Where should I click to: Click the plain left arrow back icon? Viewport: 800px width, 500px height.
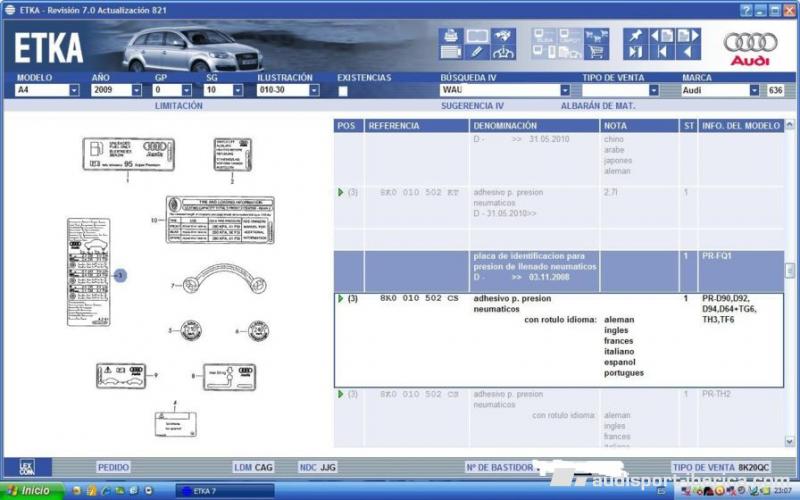click(x=688, y=52)
